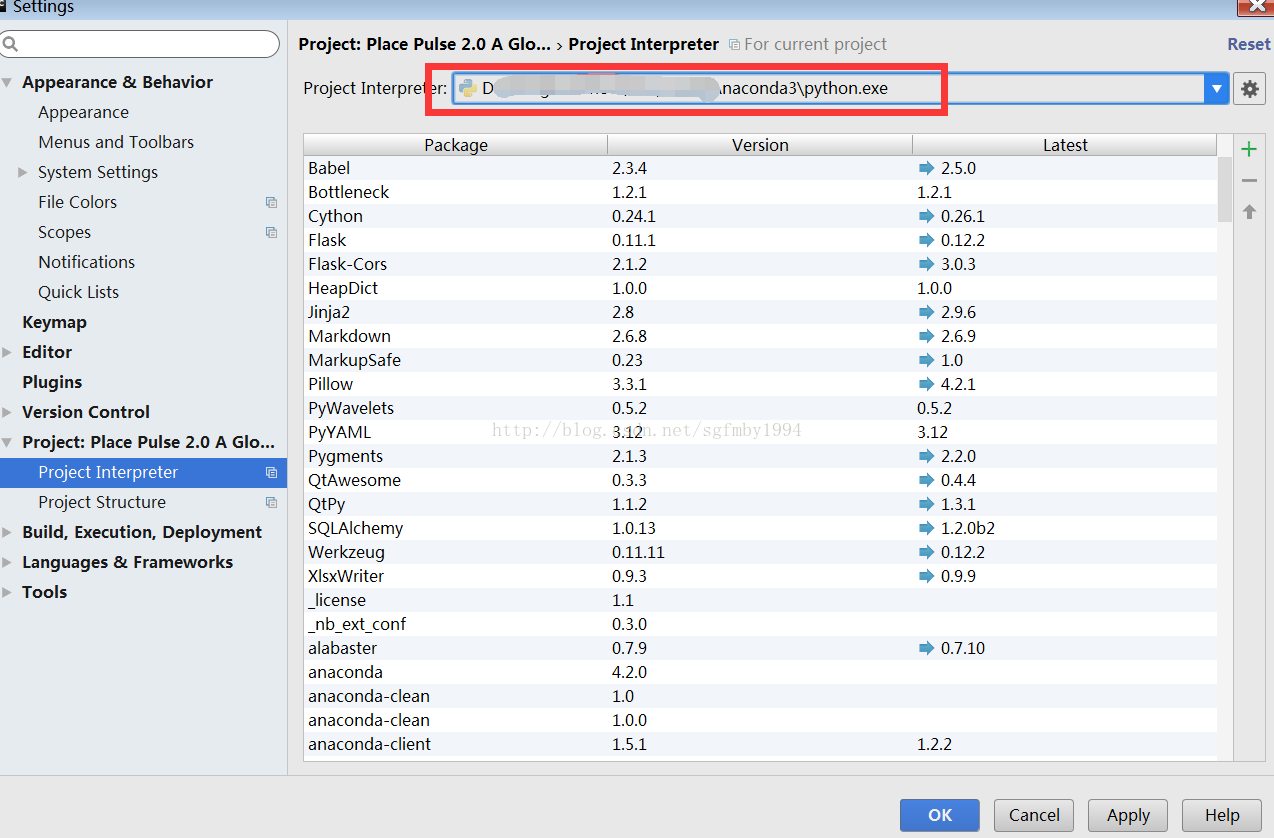Open Menus and Toolbars settings

116,142
